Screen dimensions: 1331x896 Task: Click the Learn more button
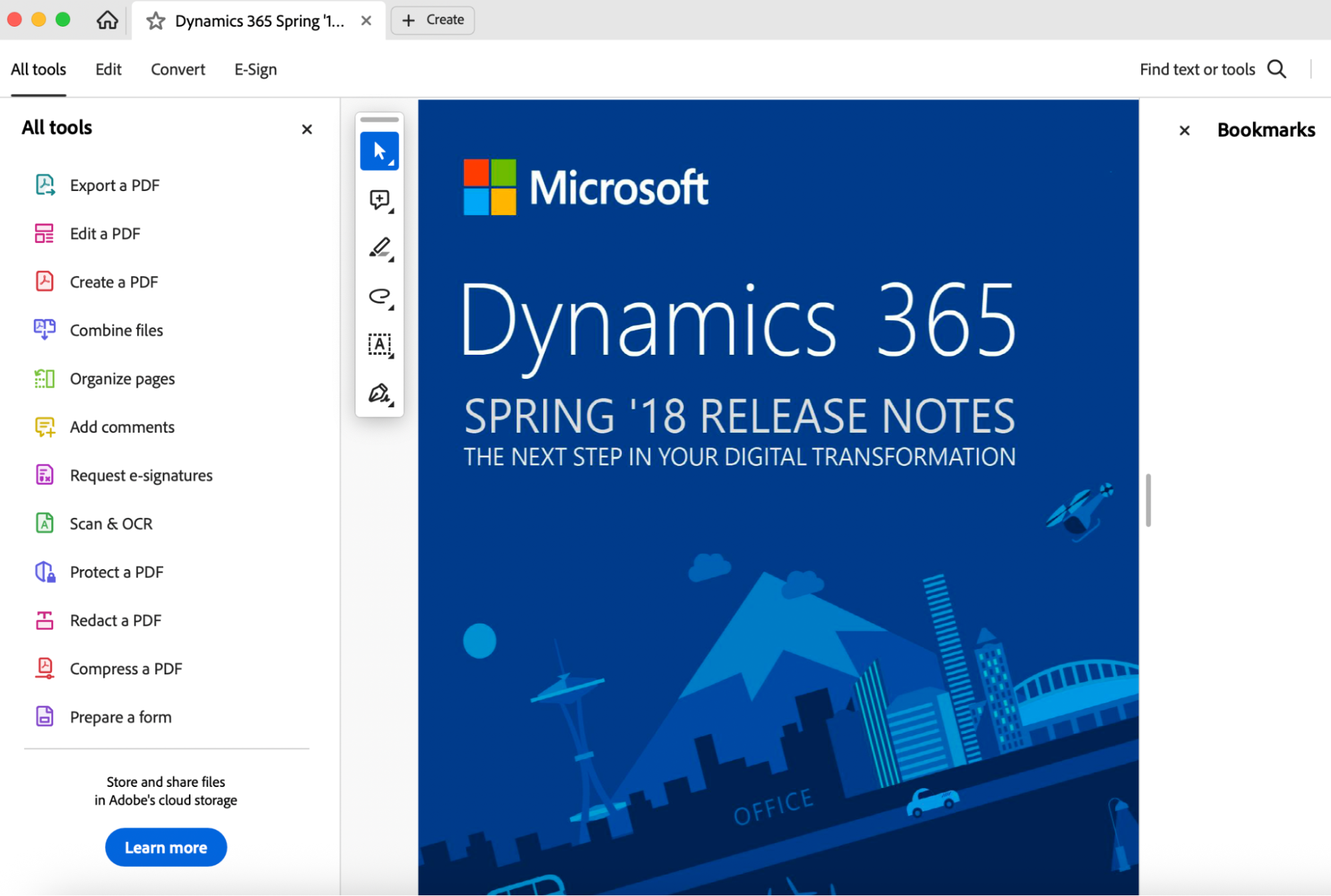(x=166, y=847)
